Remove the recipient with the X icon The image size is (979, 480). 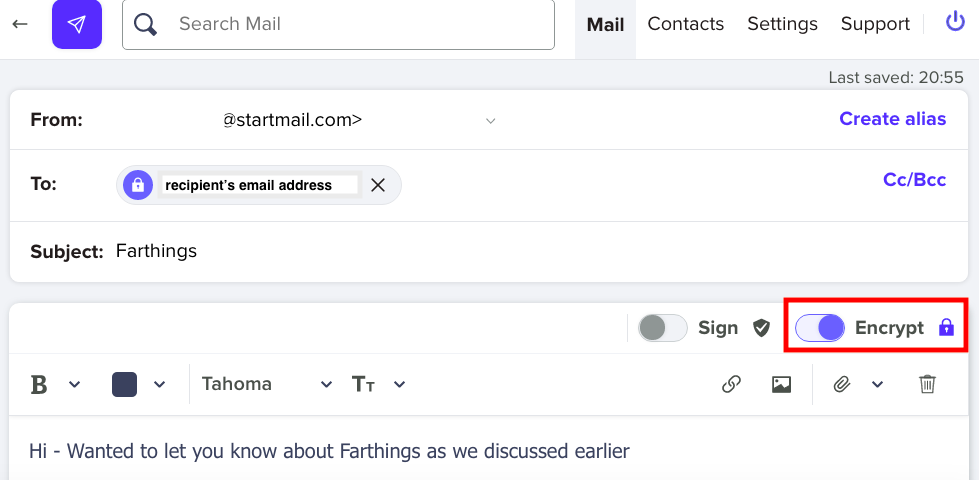(377, 185)
